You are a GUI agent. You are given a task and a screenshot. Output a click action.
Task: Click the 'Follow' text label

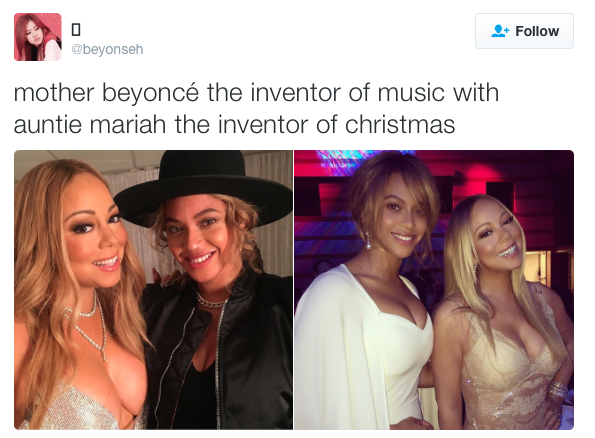point(537,31)
